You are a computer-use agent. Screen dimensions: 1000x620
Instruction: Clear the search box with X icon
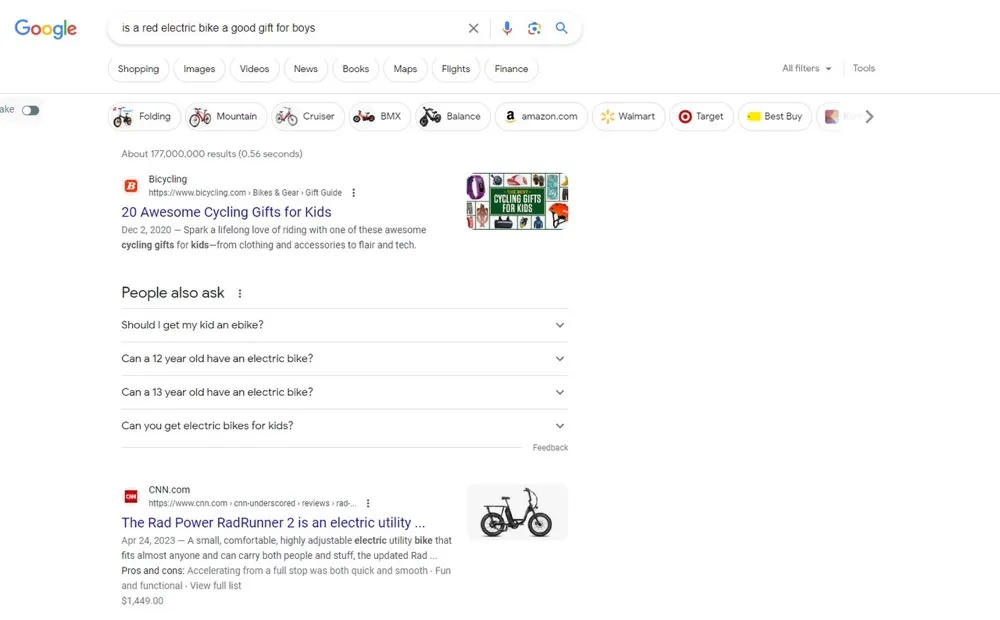pyautogui.click(x=473, y=28)
